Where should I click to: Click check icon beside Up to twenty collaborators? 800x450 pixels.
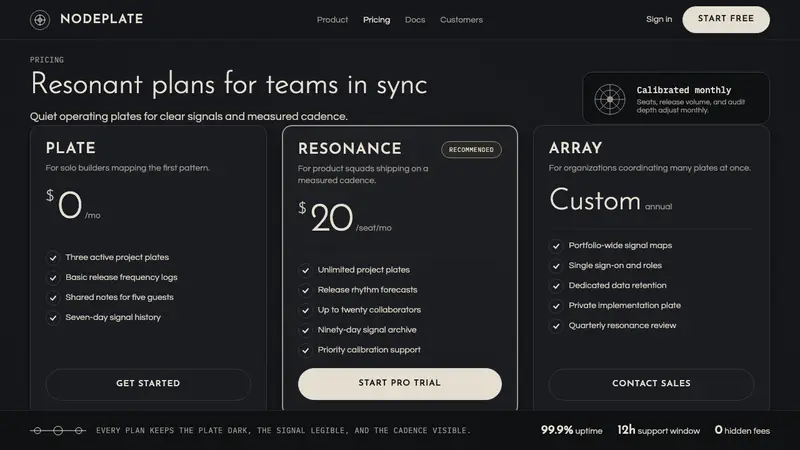[305, 310]
